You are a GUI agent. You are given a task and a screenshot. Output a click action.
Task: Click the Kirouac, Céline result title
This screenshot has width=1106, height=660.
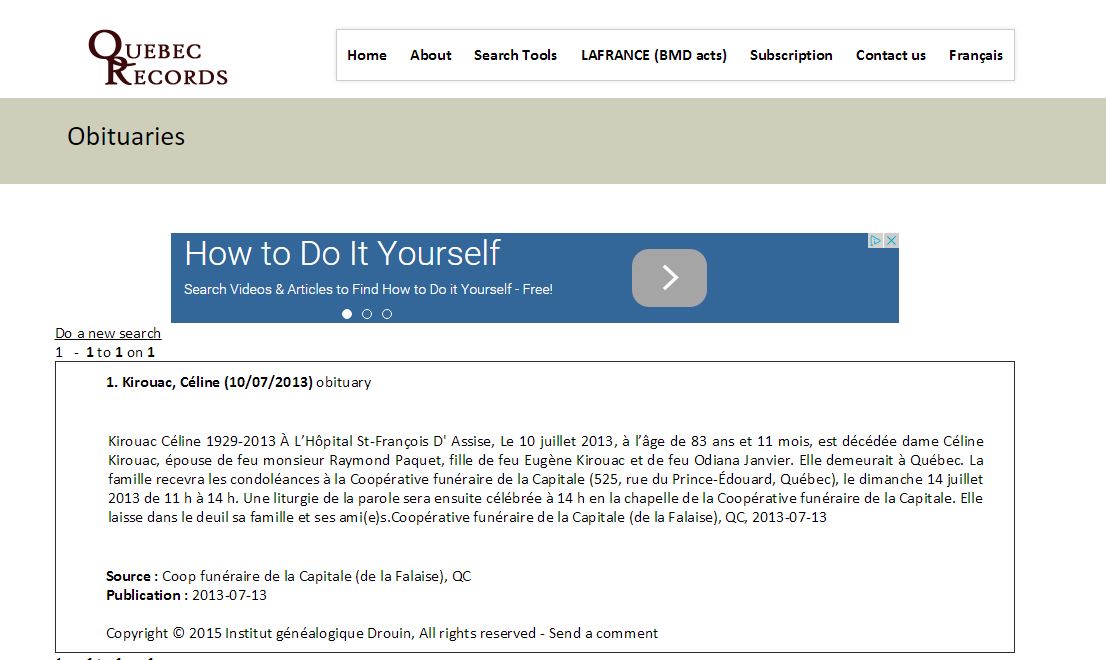(209, 382)
